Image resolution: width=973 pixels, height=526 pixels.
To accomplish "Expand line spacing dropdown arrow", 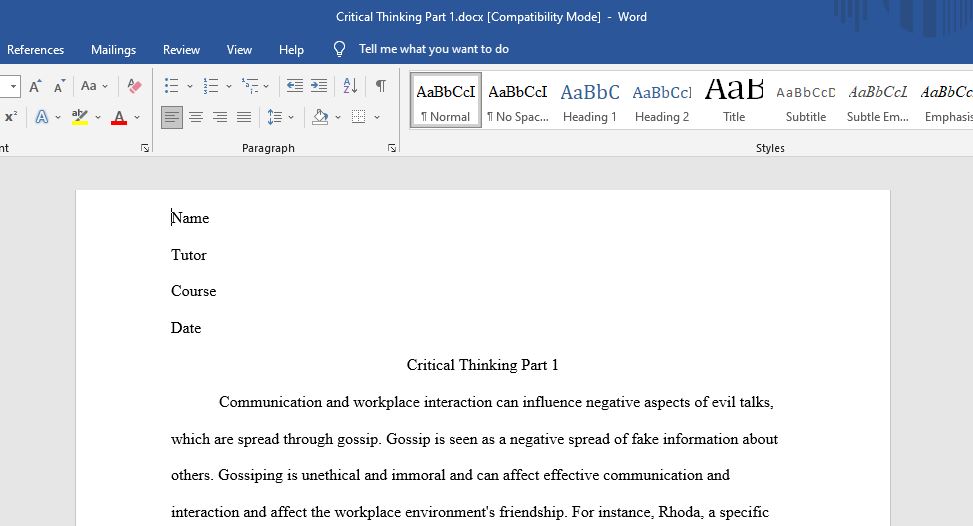I will (x=290, y=117).
